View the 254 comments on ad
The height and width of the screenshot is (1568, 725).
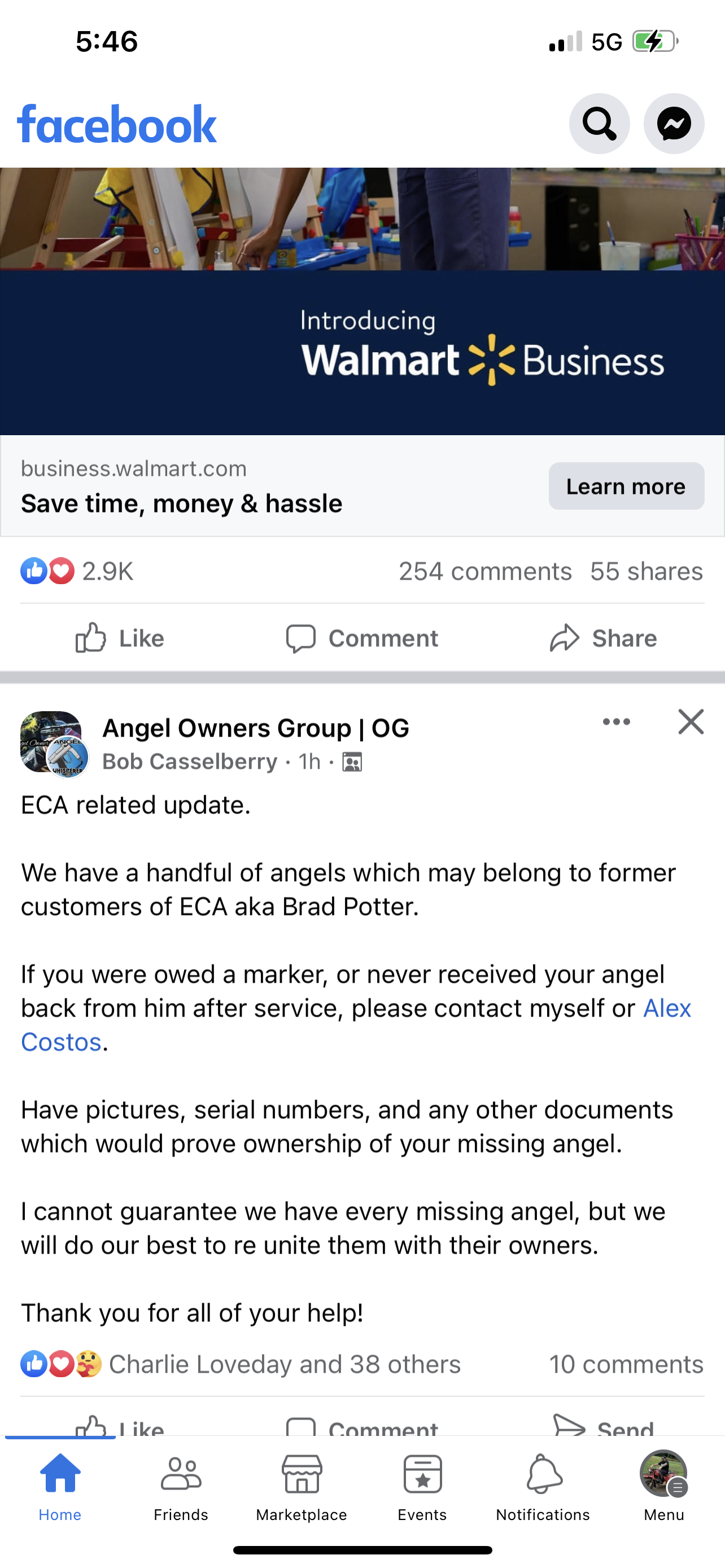coord(485,572)
